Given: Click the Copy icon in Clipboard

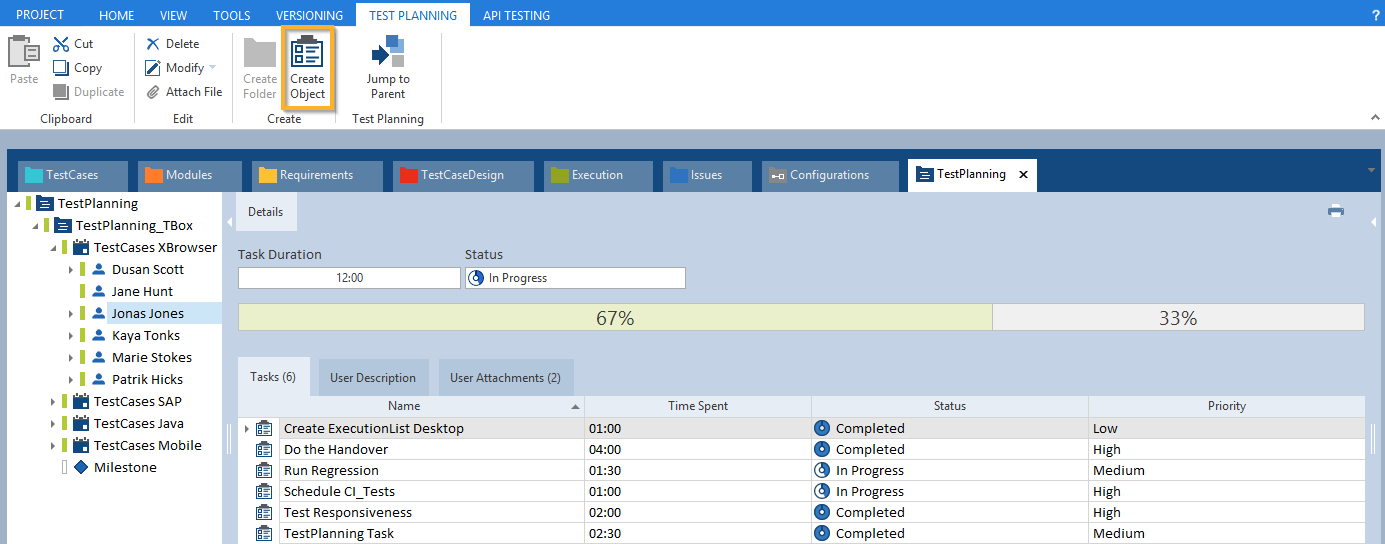Looking at the screenshot, I should pyautogui.click(x=61, y=68).
